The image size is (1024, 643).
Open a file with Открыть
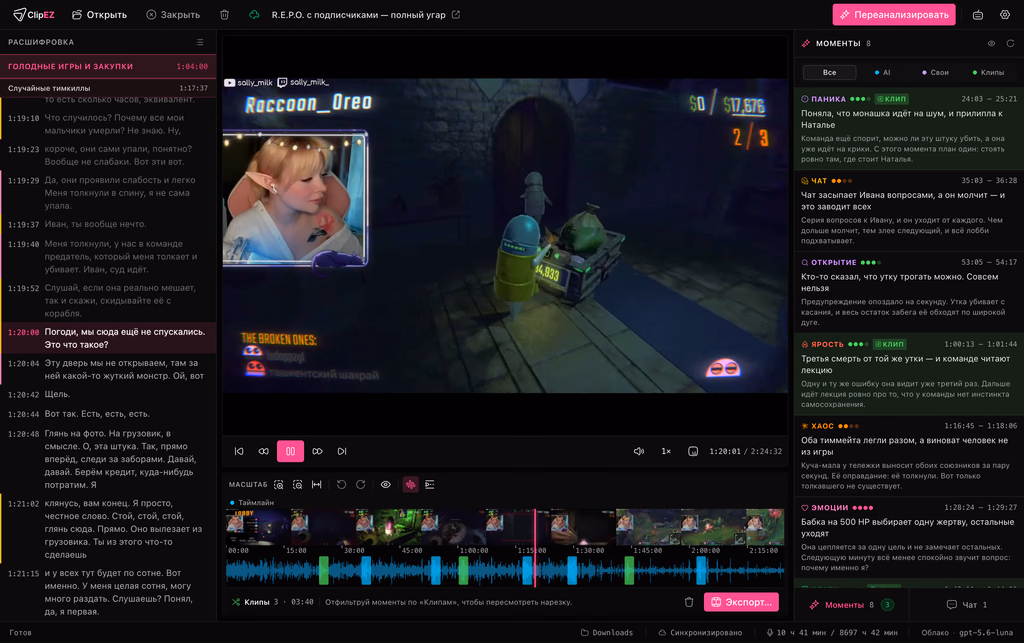[99, 14]
